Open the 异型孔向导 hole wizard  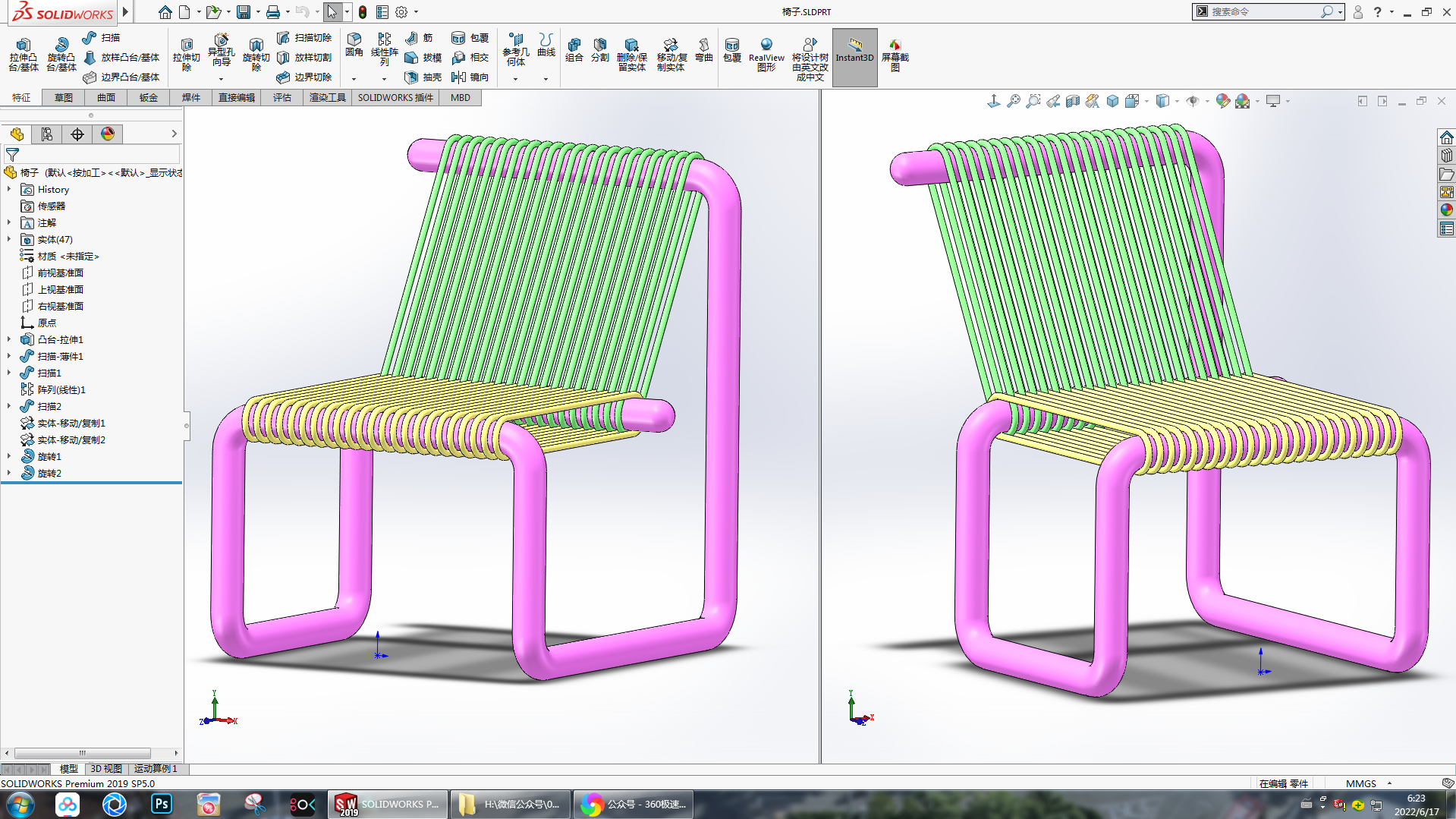click(x=221, y=52)
